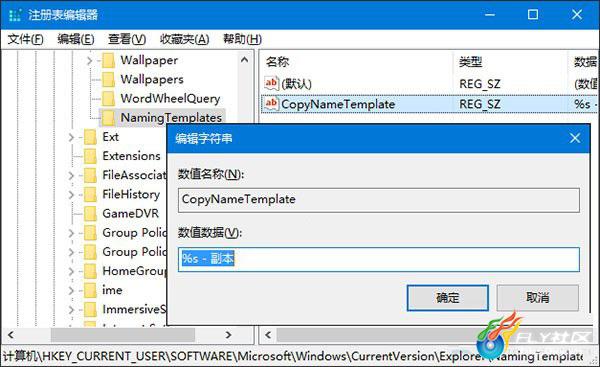
Task: Select the NamingTemplates tree item
Action: (x=171, y=118)
